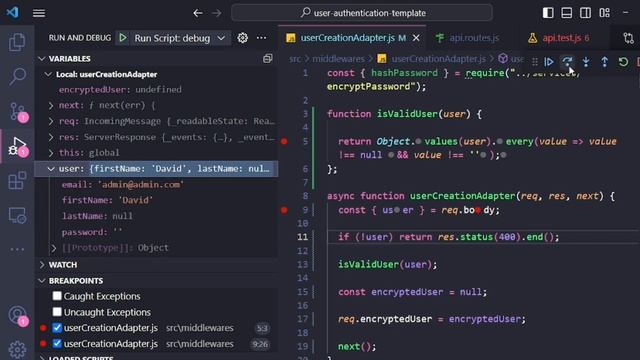Place cursor on line 13 isValidUser(user)
This screenshot has width=640, height=360.
pos(387,264)
